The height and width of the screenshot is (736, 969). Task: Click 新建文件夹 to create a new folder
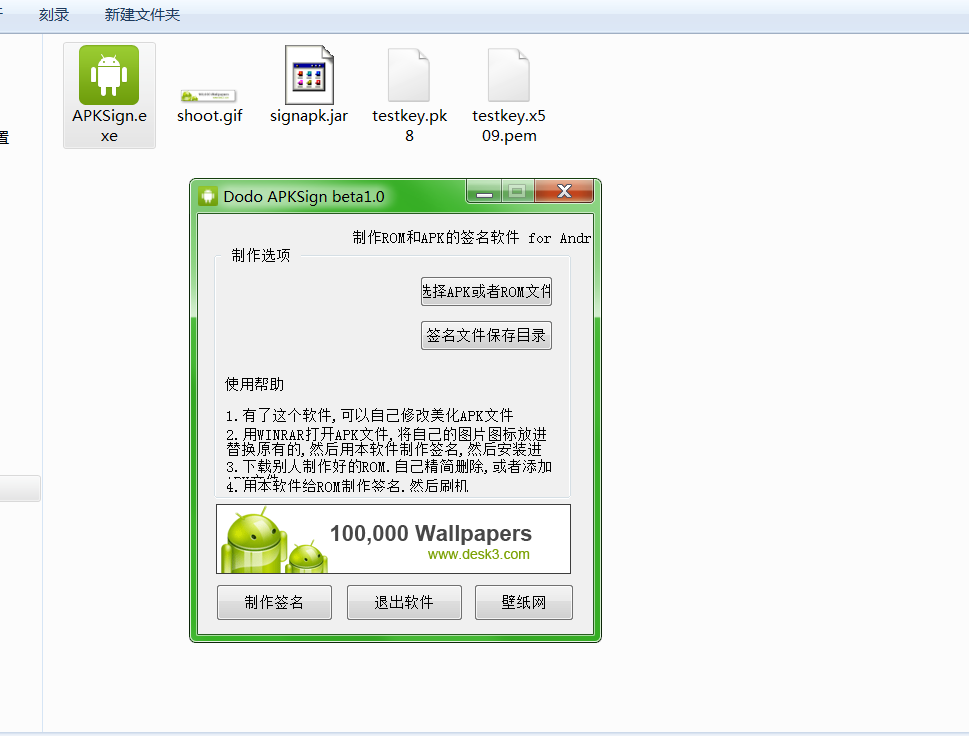tap(142, 14)
